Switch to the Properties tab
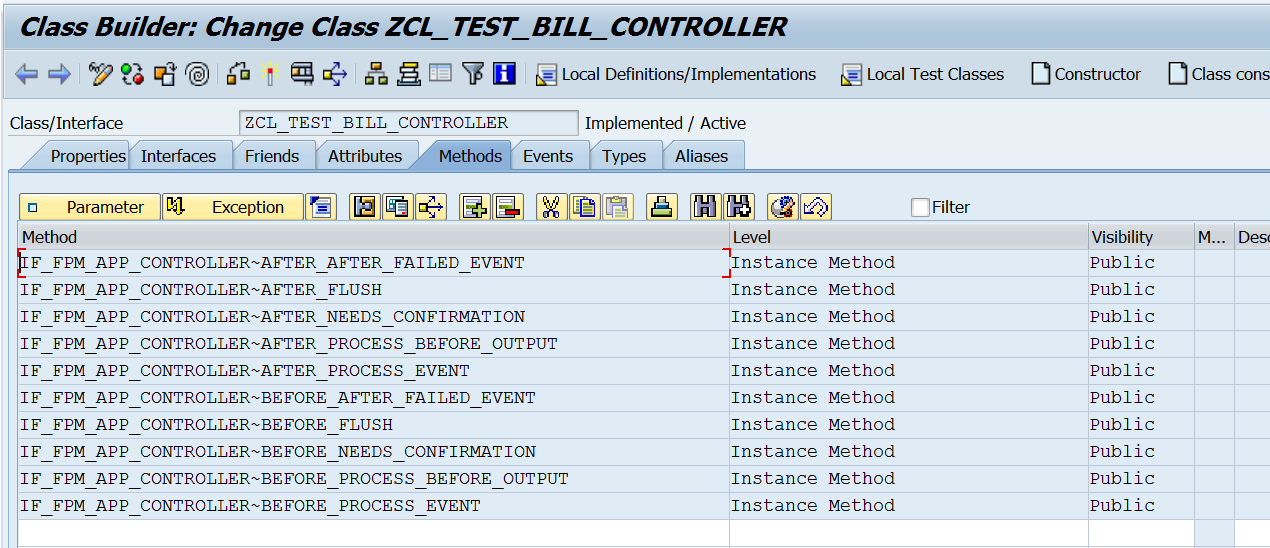The image size is (1270, 548). 88,156
